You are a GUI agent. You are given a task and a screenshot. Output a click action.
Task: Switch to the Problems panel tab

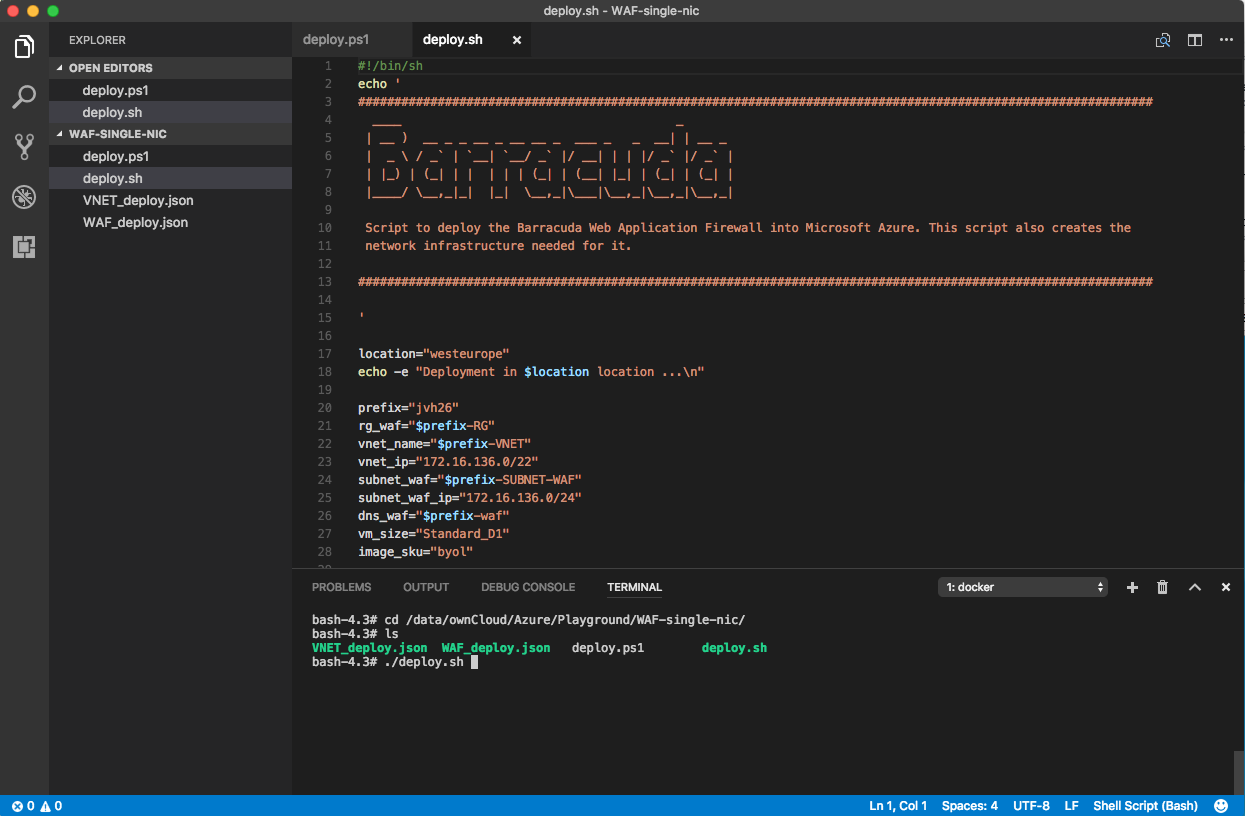click(x=341, y=588)
